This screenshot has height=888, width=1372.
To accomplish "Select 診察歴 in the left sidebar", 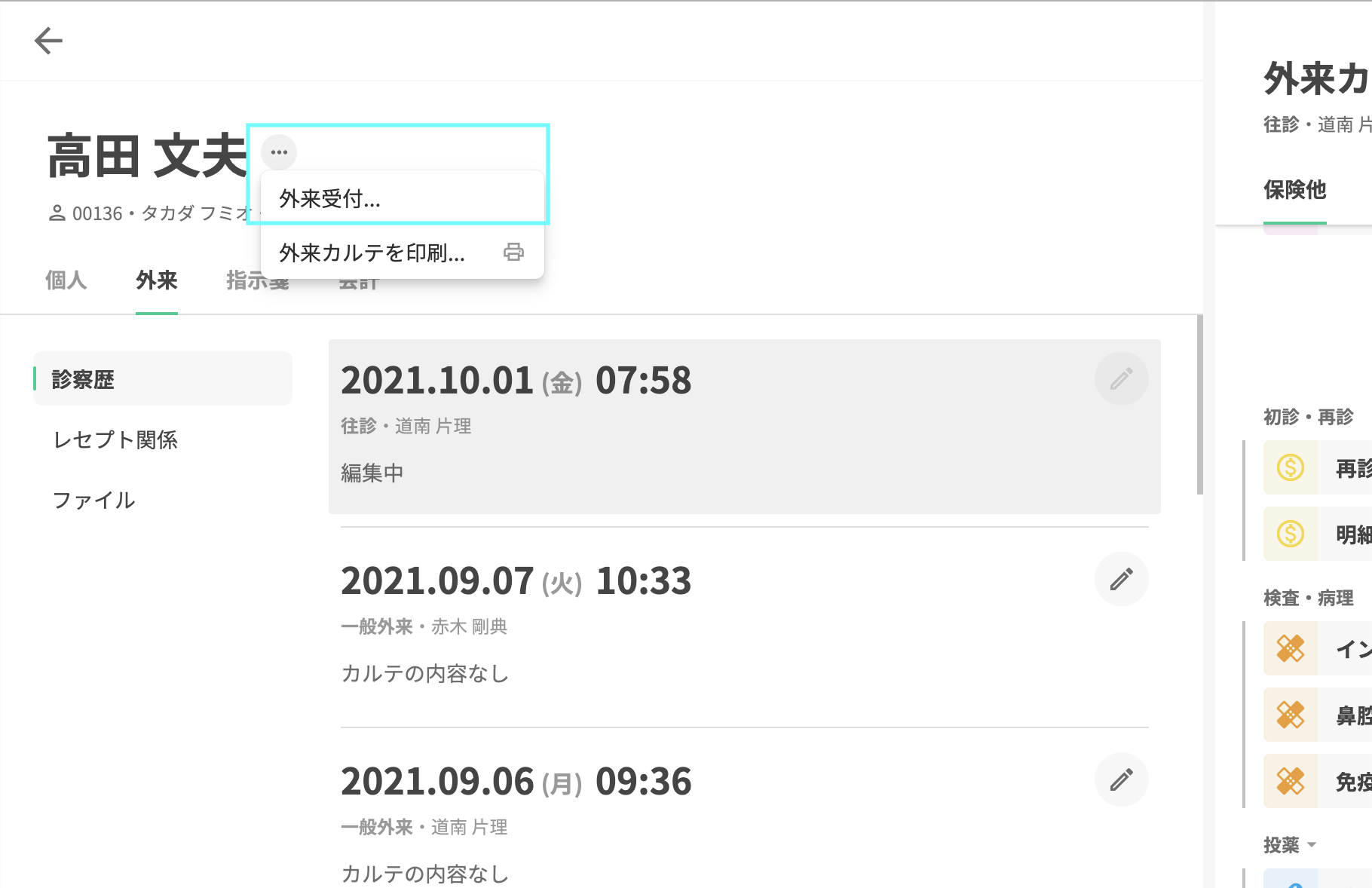I will coord(83,379).
